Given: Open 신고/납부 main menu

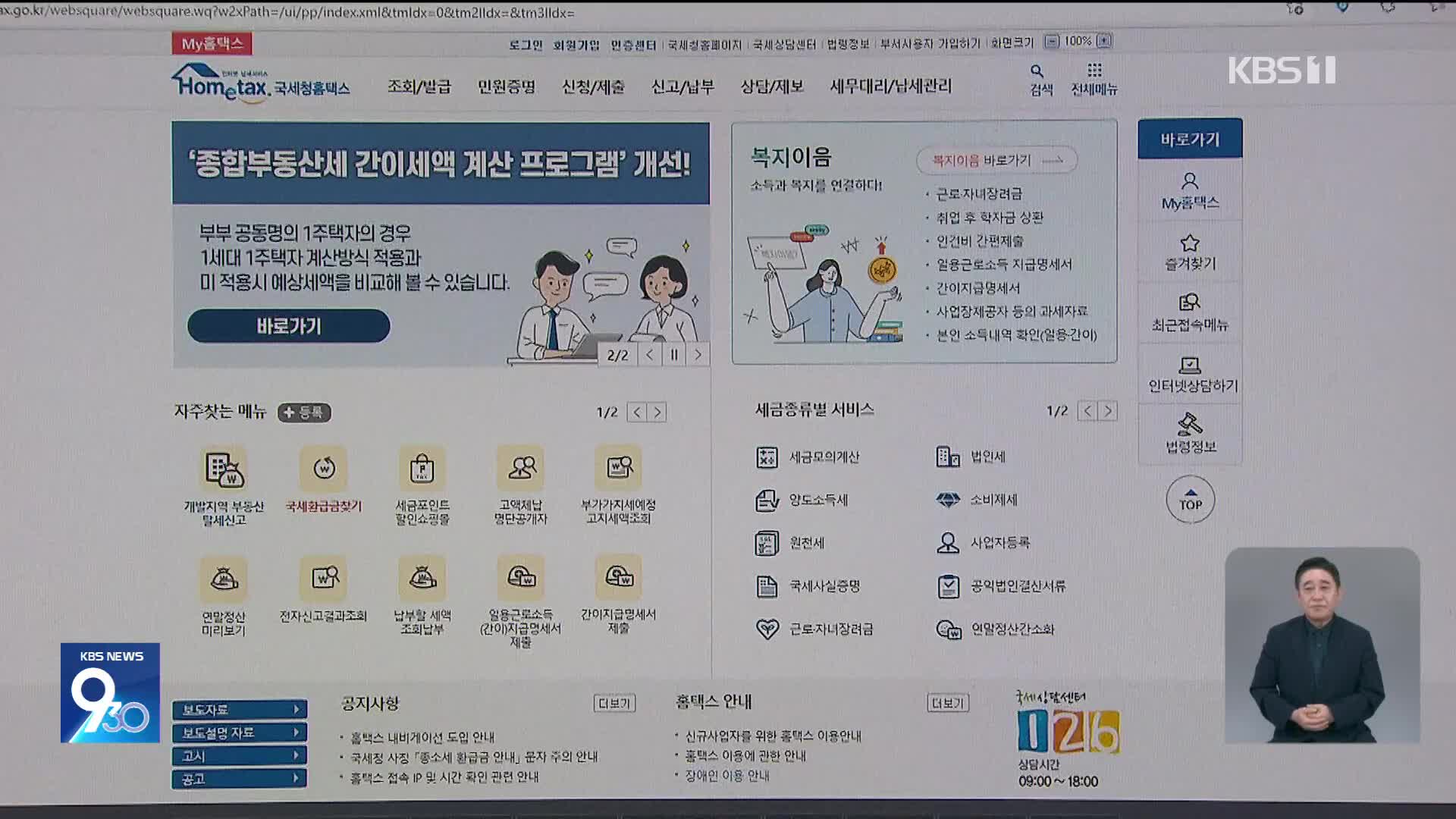Looking at the screenshot, I should click(682, 86).
